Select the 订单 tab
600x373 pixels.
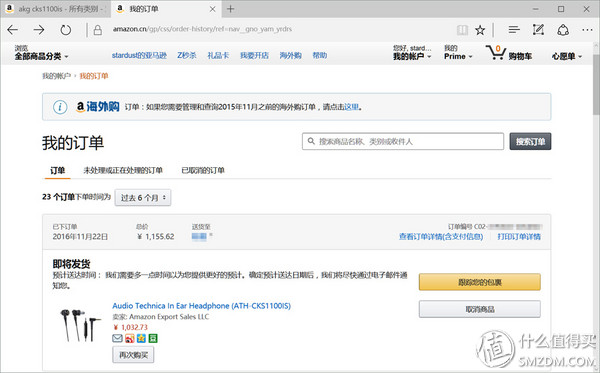point(57,171)
